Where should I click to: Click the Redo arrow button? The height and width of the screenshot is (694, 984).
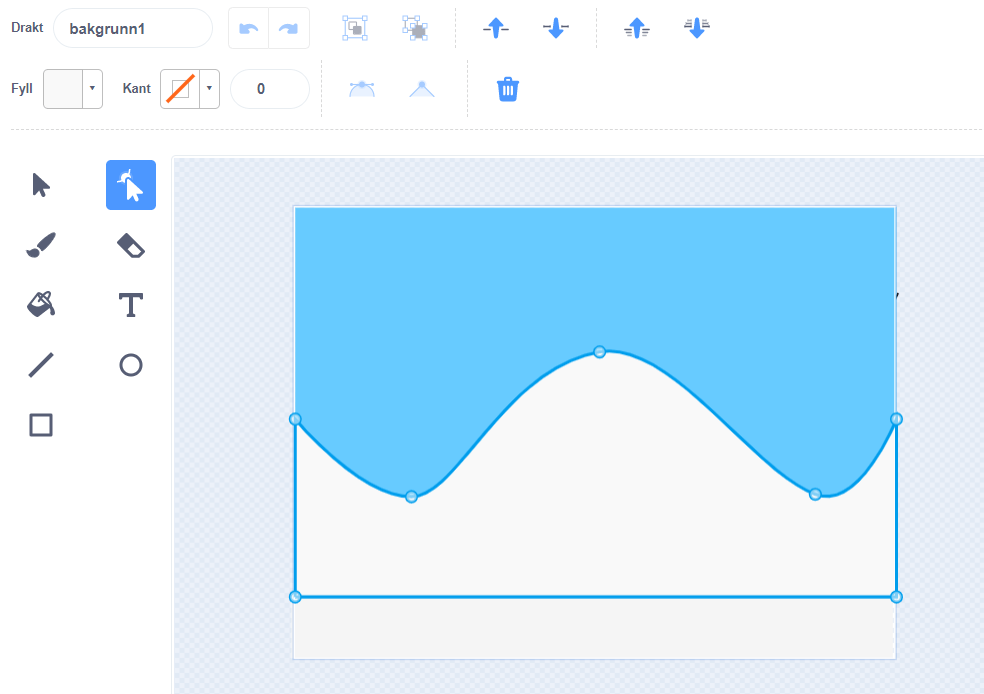tap(289, 29)
